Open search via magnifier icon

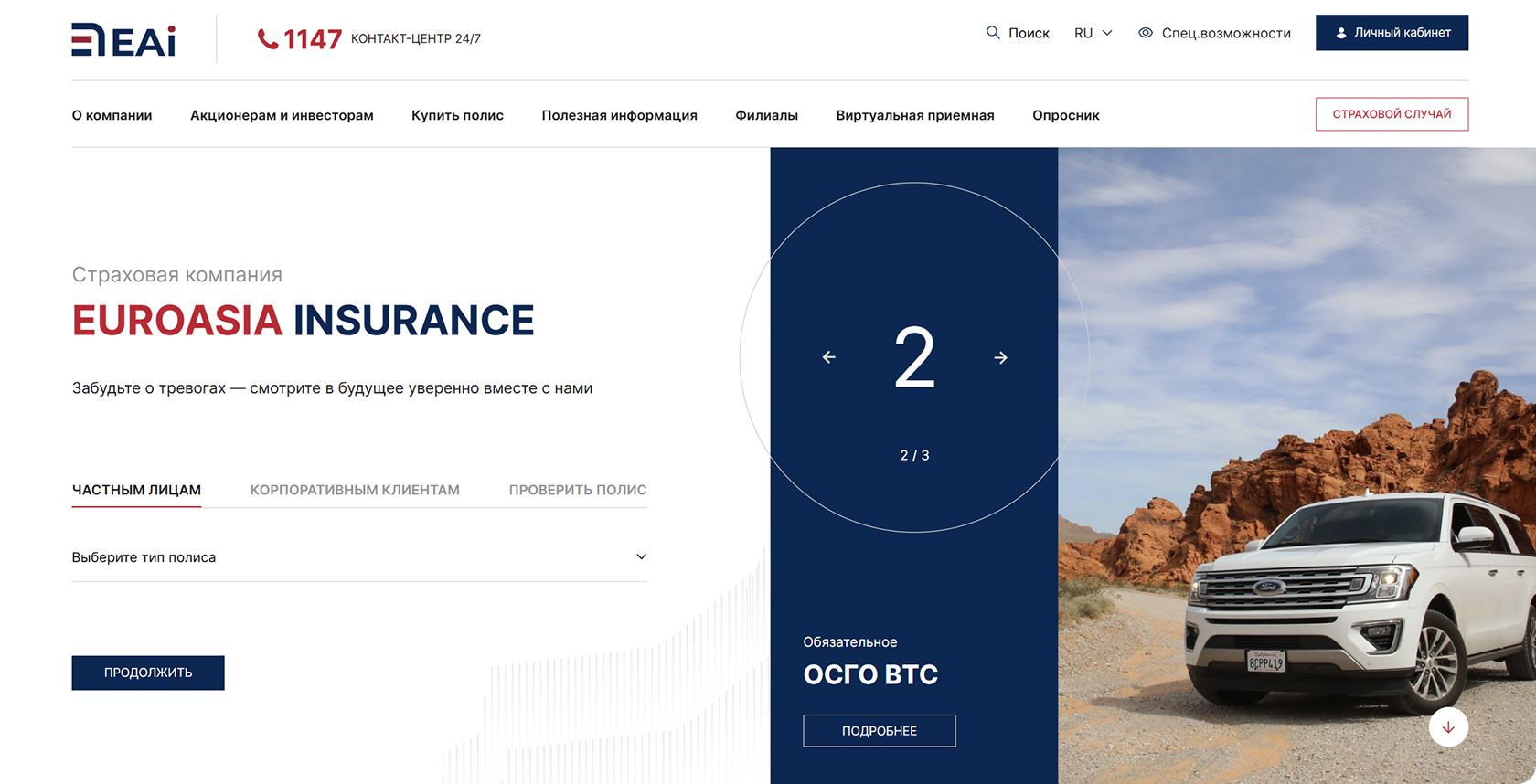coord(993,33)
